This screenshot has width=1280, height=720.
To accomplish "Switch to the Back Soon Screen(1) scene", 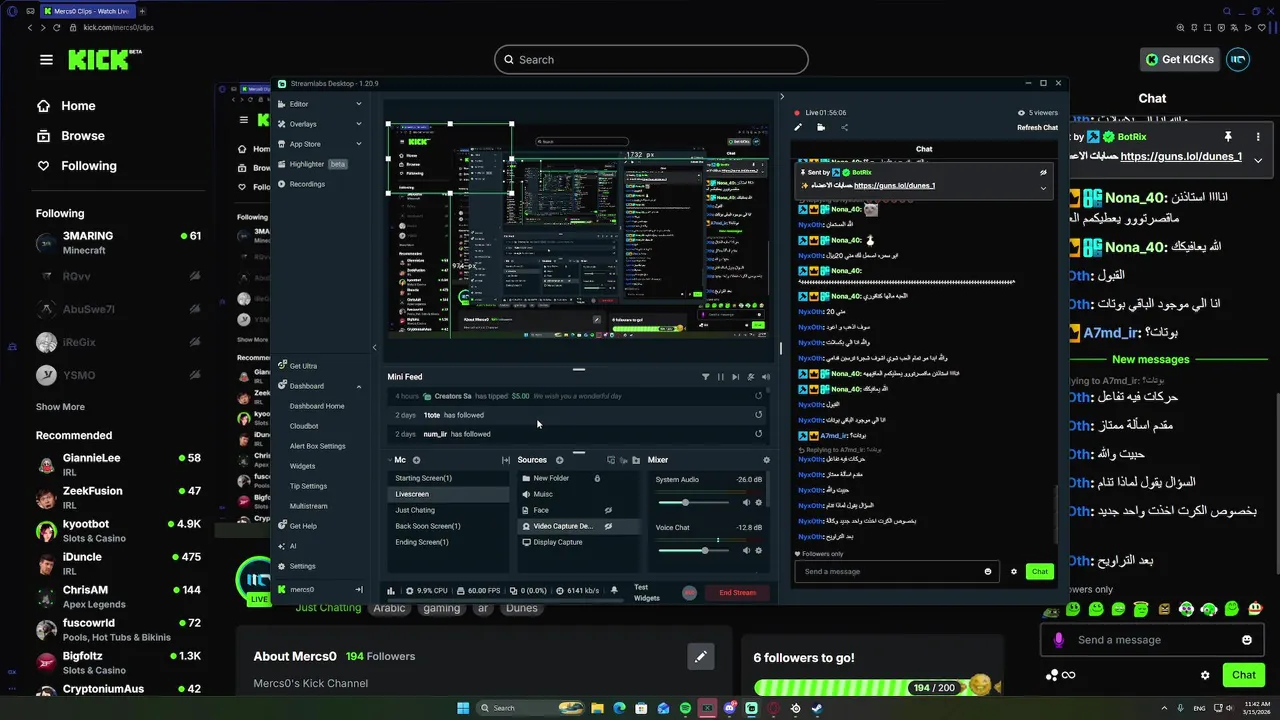I will (448, 526).
